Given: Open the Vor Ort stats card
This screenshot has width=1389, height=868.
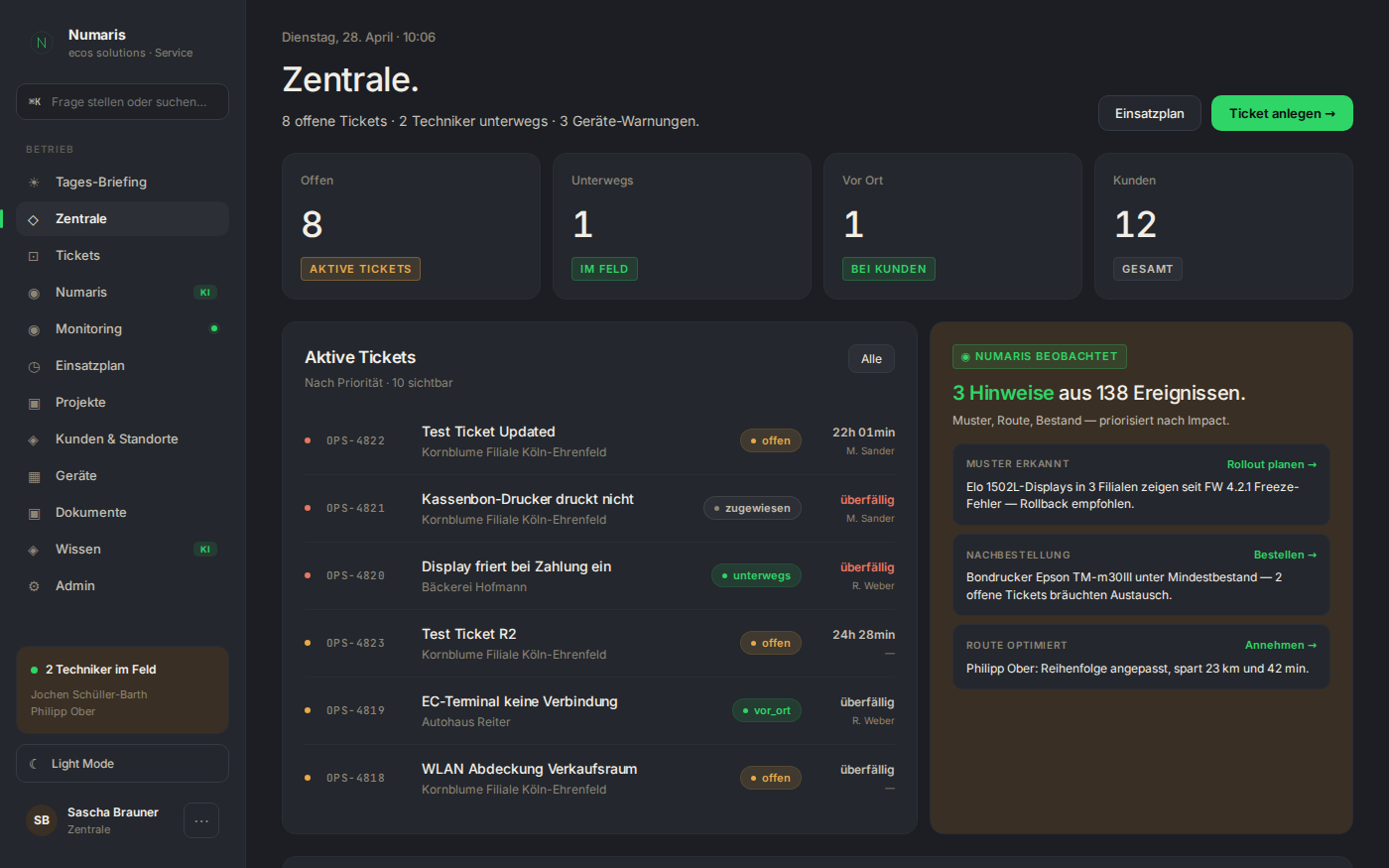Looking at the screenshot, I should pyautogui.click(x=952, y=226).
